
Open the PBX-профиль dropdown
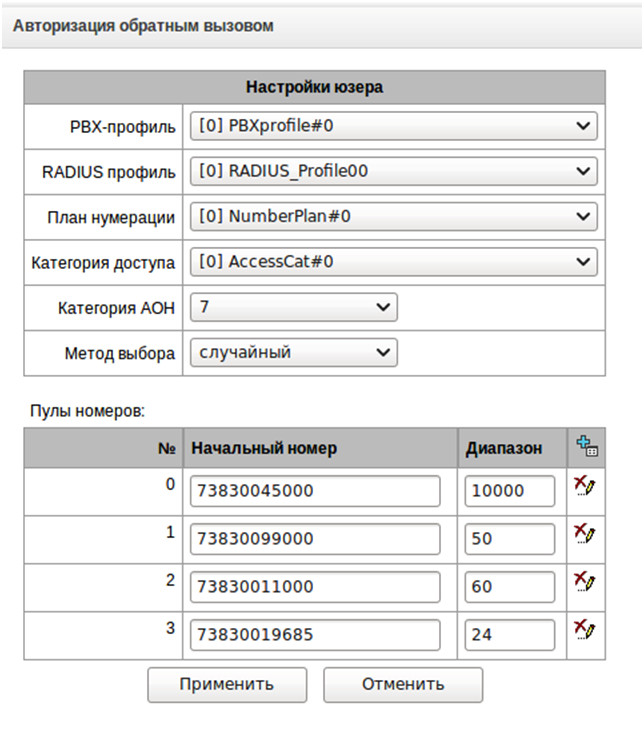[x=394, y=126]
